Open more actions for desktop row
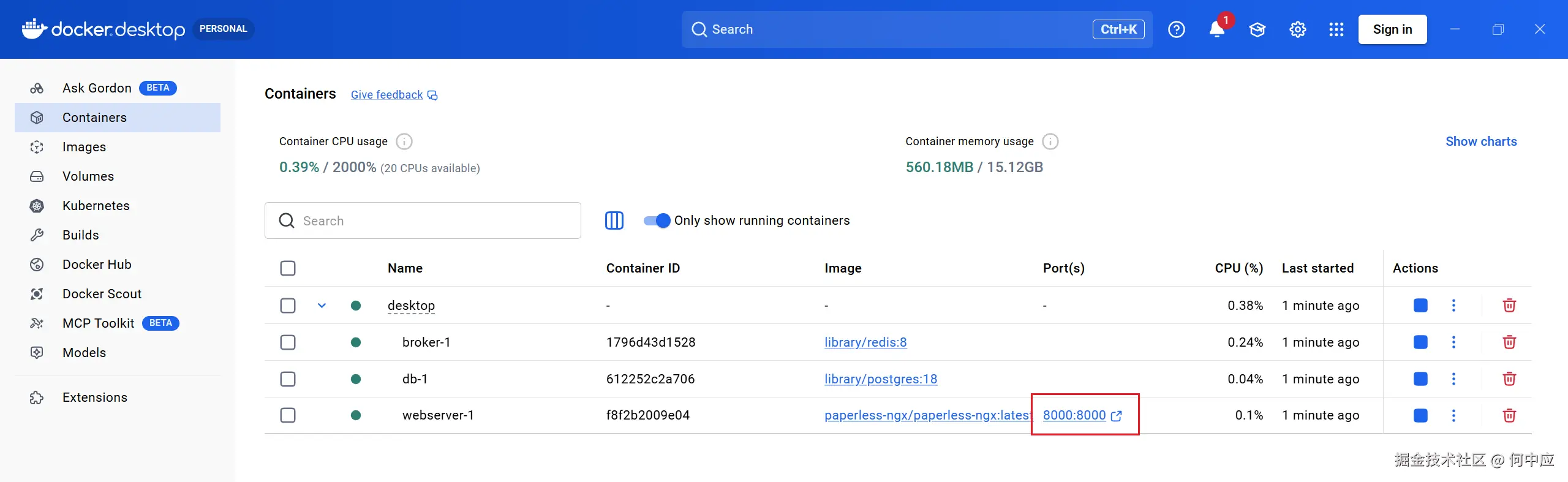 click(1453, 305)
